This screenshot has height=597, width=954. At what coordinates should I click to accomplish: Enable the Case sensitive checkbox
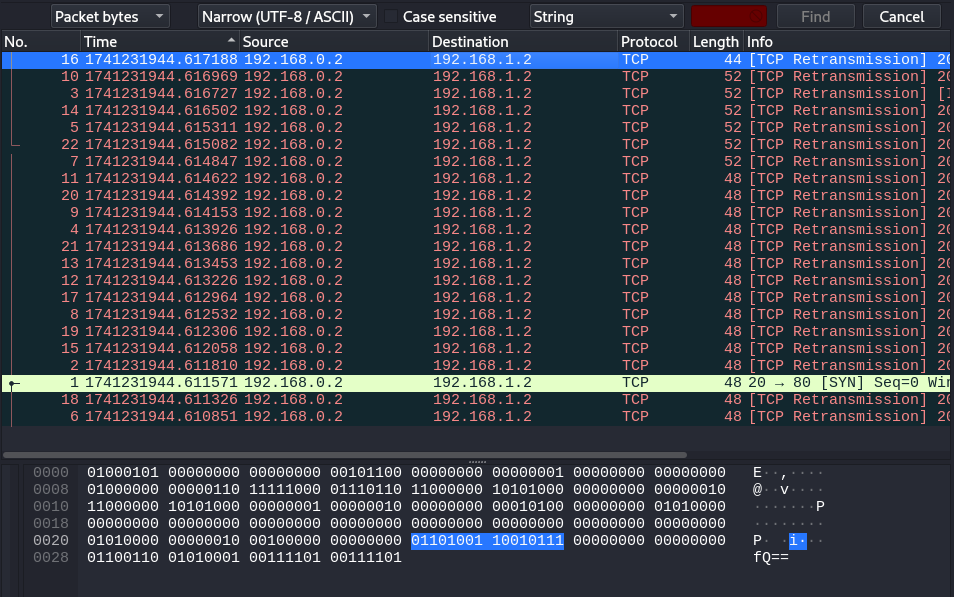pyautogui.click(x=392, y=17)
